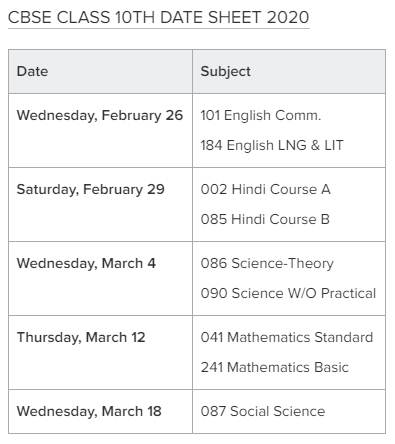Select 101 English Comm. entry

(x=261, y=116)
